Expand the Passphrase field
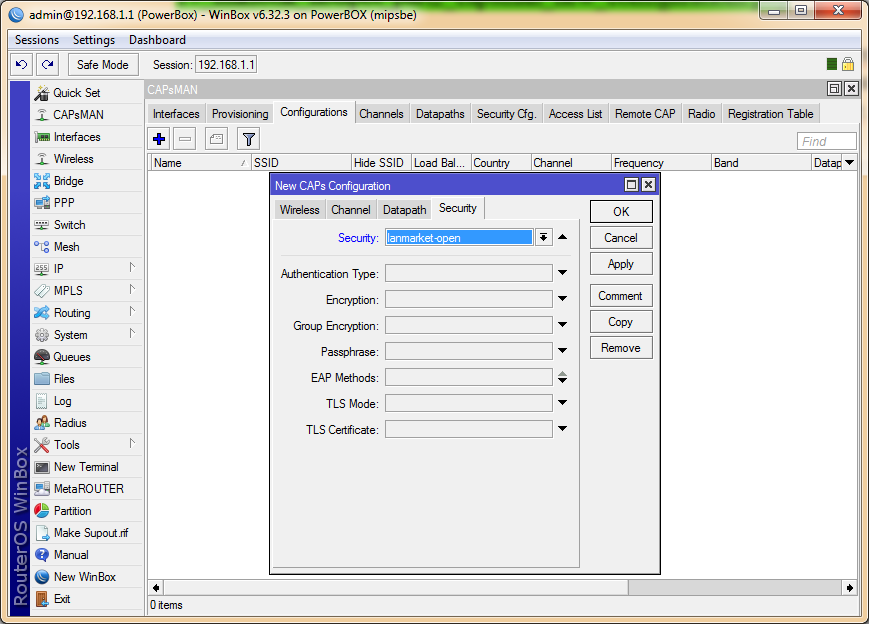Image resolution: width=869 pixels, height=624 pixels. [562, 351]
